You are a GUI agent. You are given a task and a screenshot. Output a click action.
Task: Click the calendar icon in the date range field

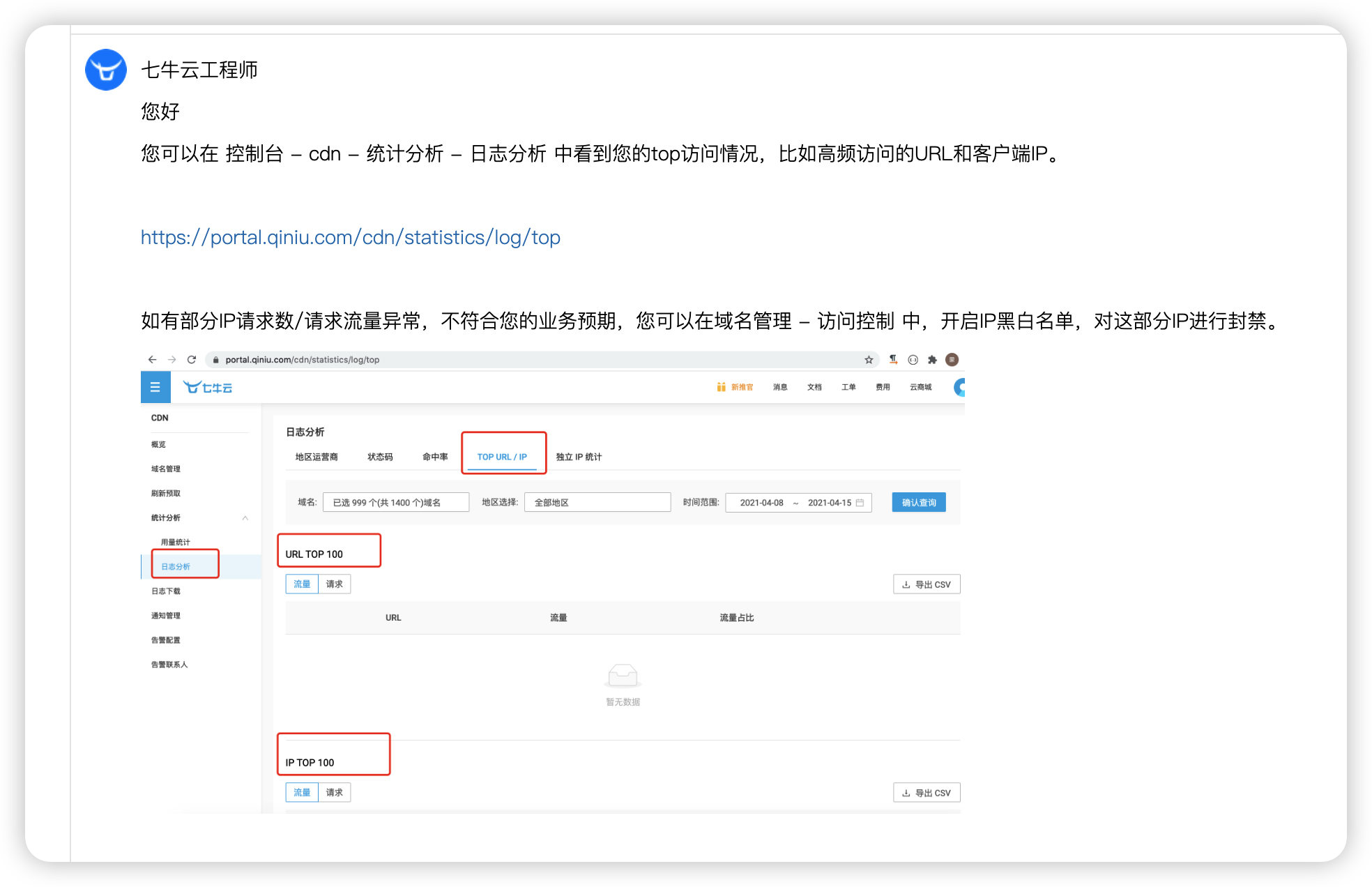coord(860,503)
